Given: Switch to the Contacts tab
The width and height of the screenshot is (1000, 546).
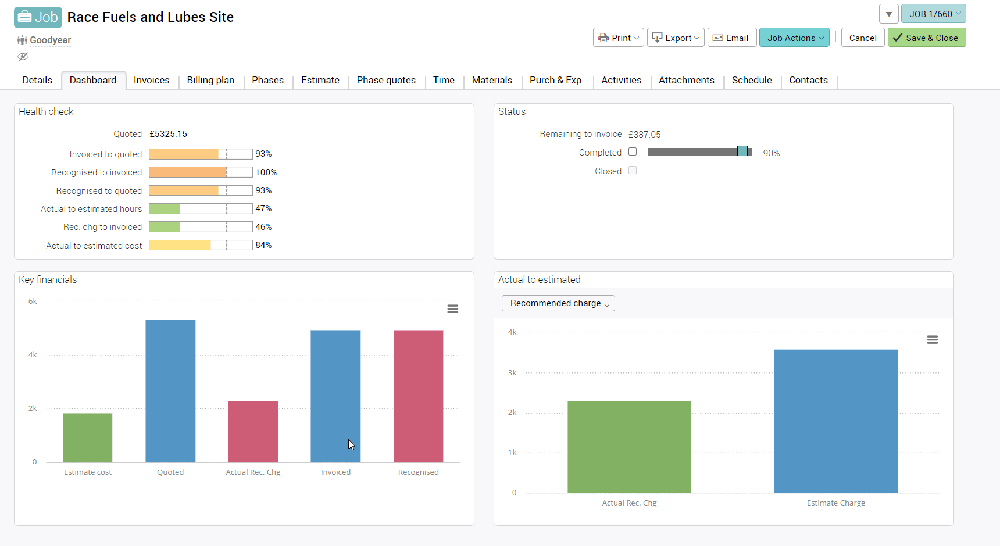Looking at the screenshot, I should tap(808, 80).
